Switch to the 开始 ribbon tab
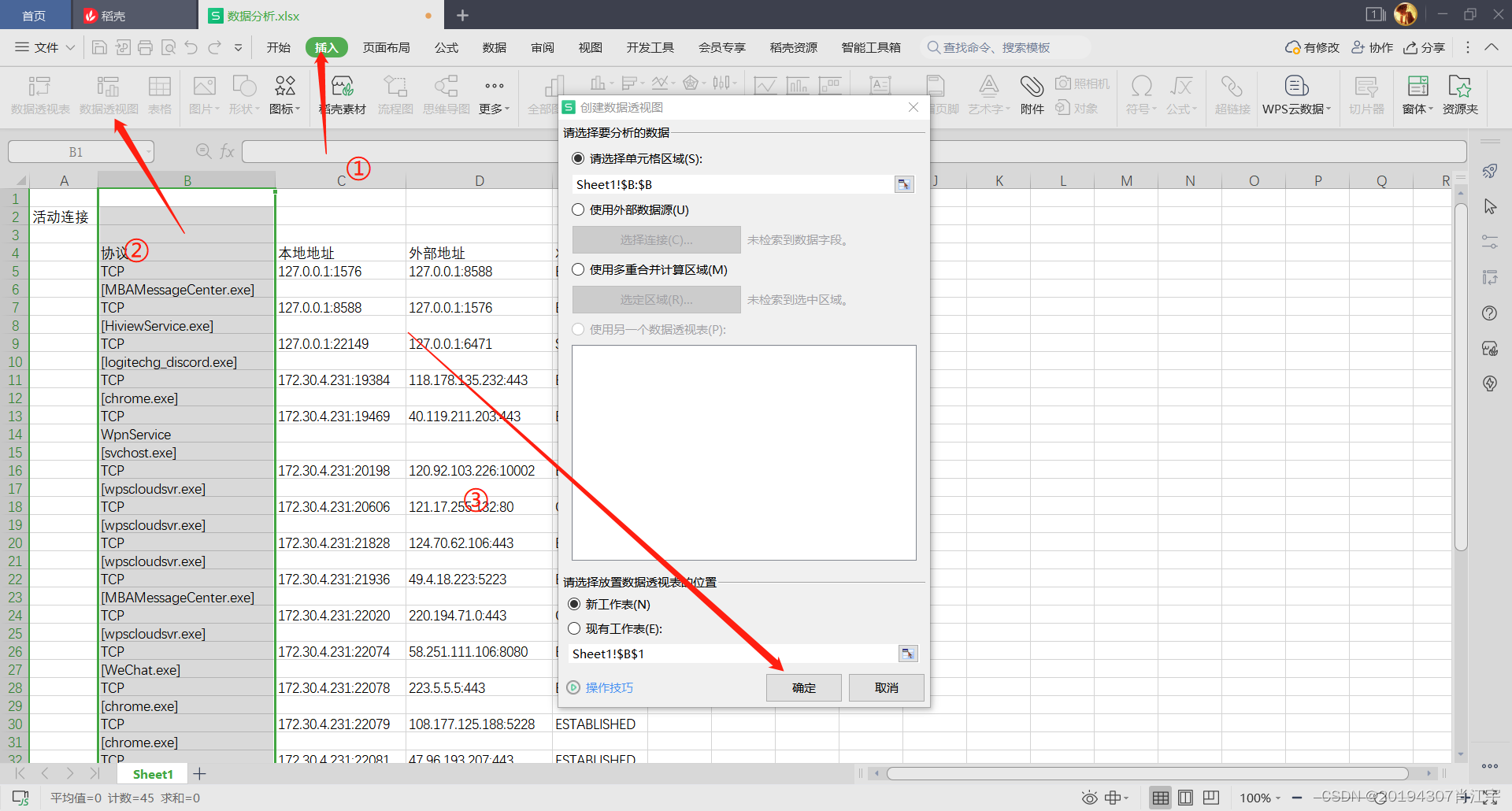The width and height of the screenshot is (1512, 811). click(278, 47)
